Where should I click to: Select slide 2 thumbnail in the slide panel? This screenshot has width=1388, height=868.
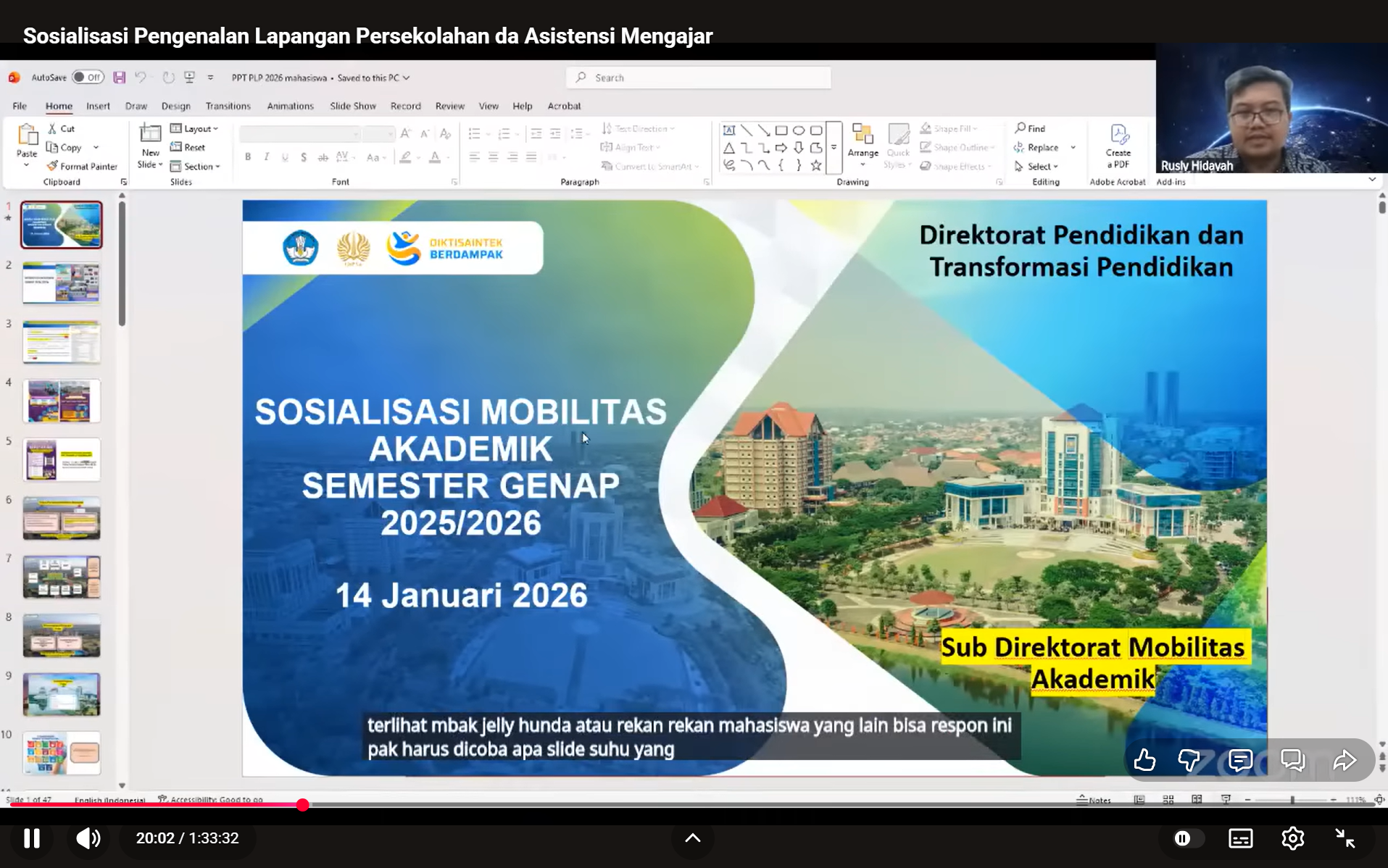click(x=62, y=283)
